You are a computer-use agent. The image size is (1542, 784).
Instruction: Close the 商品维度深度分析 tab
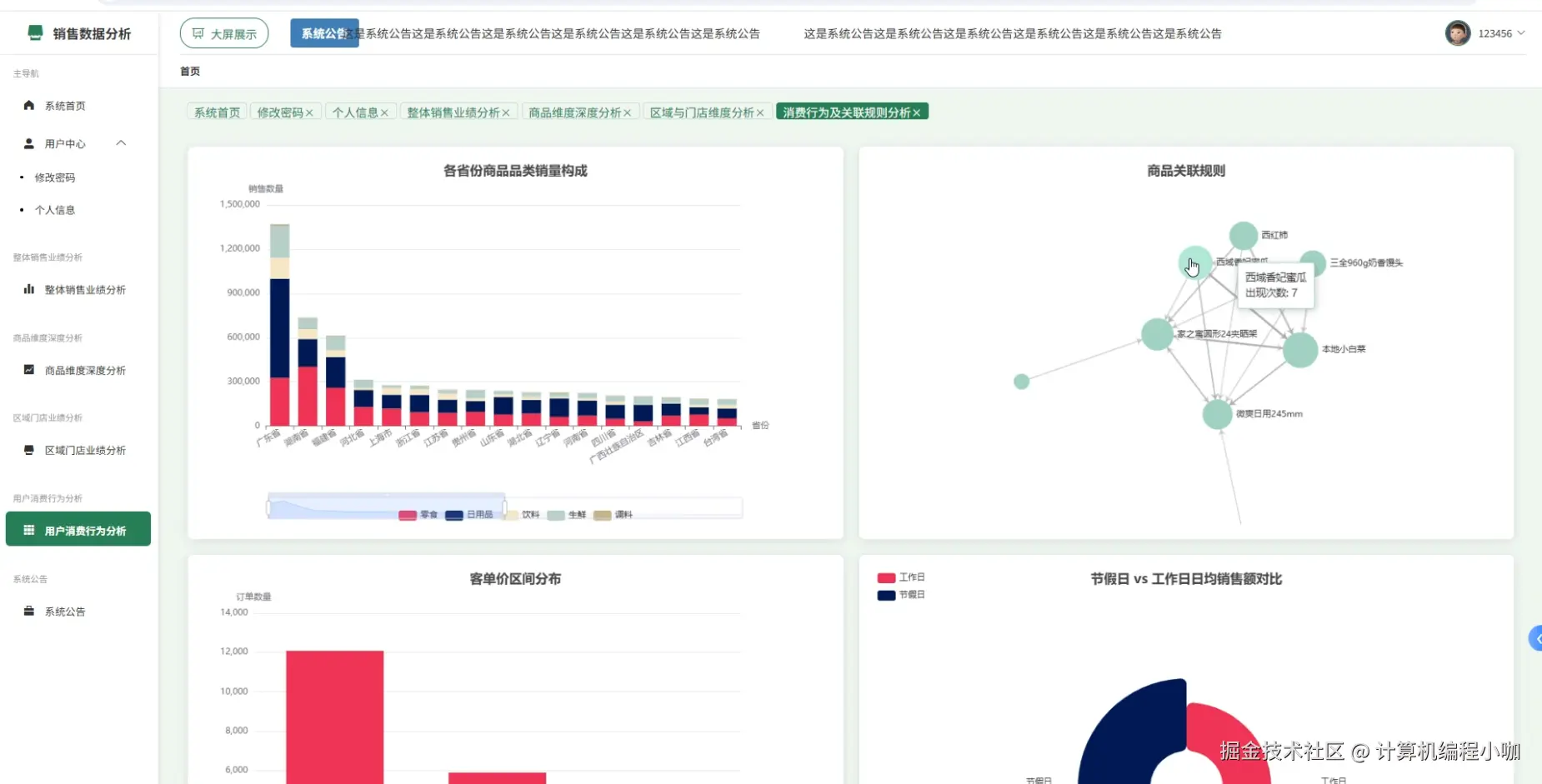click(x=628, y=112)
